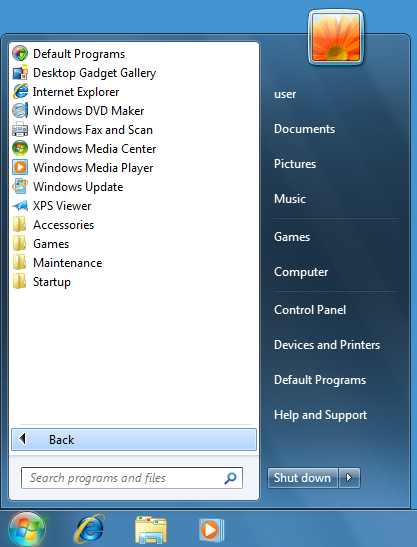Open Windows DVD Maker

point(88,111)
